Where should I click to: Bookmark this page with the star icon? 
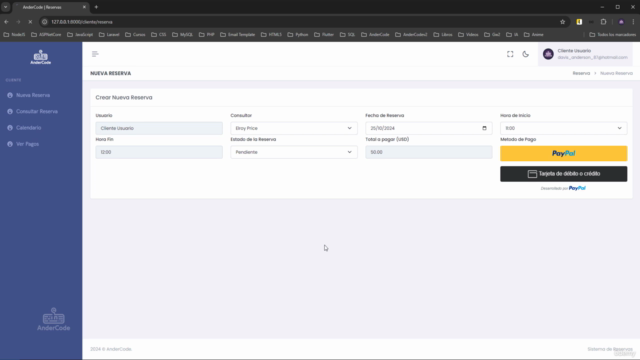click(x=562, y=22)
